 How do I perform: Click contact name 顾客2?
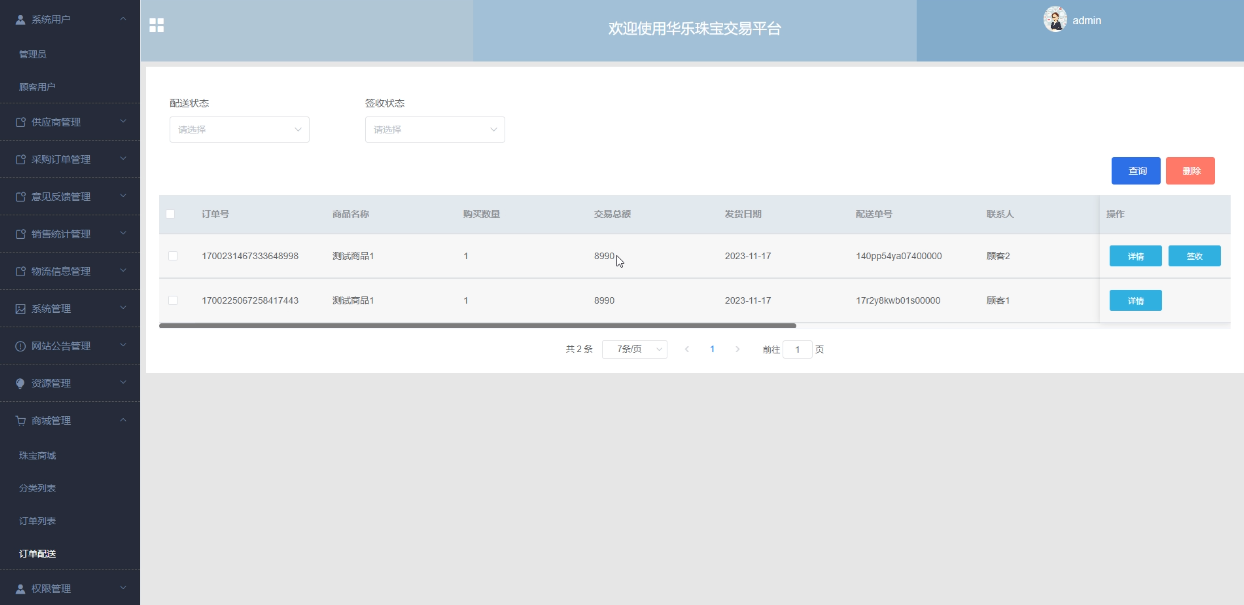pyautogui.click(x=998, y=256)
